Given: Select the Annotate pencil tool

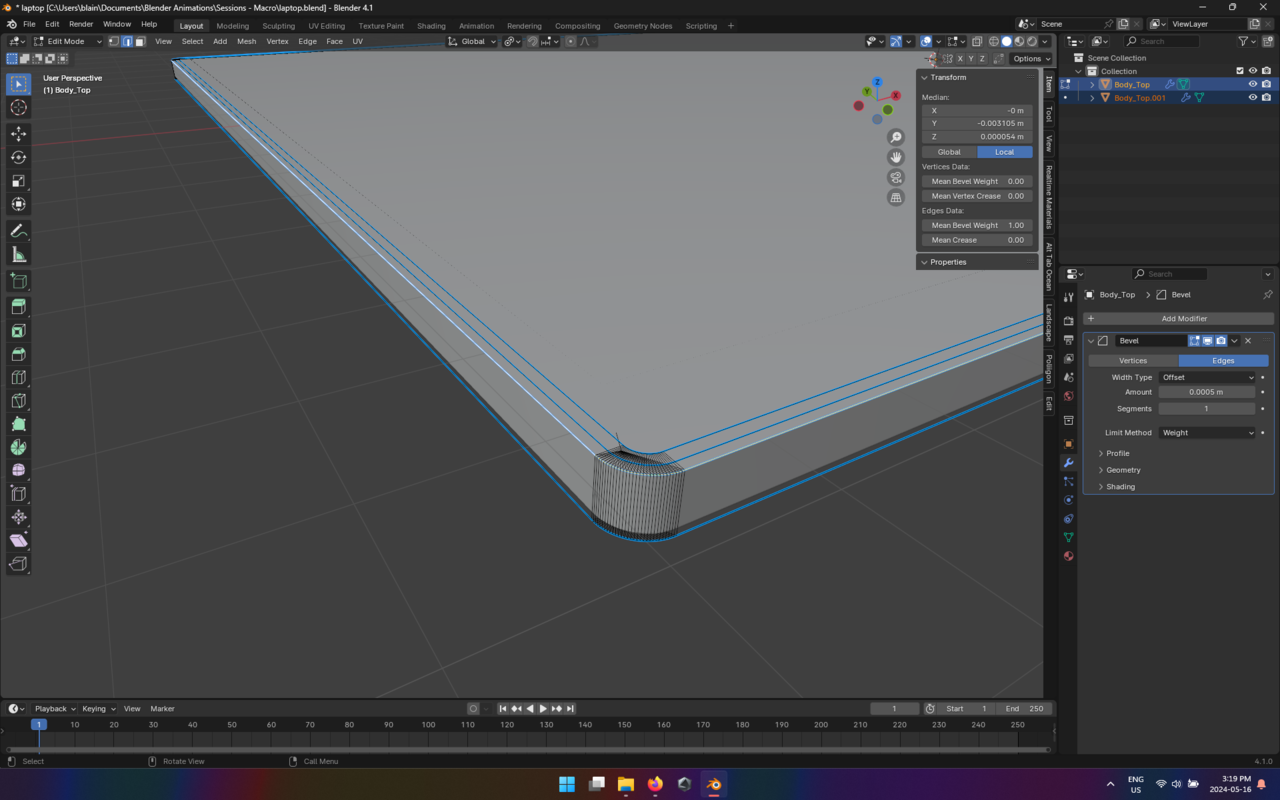Looking at the screenshot, I should [x=18, y=231].
